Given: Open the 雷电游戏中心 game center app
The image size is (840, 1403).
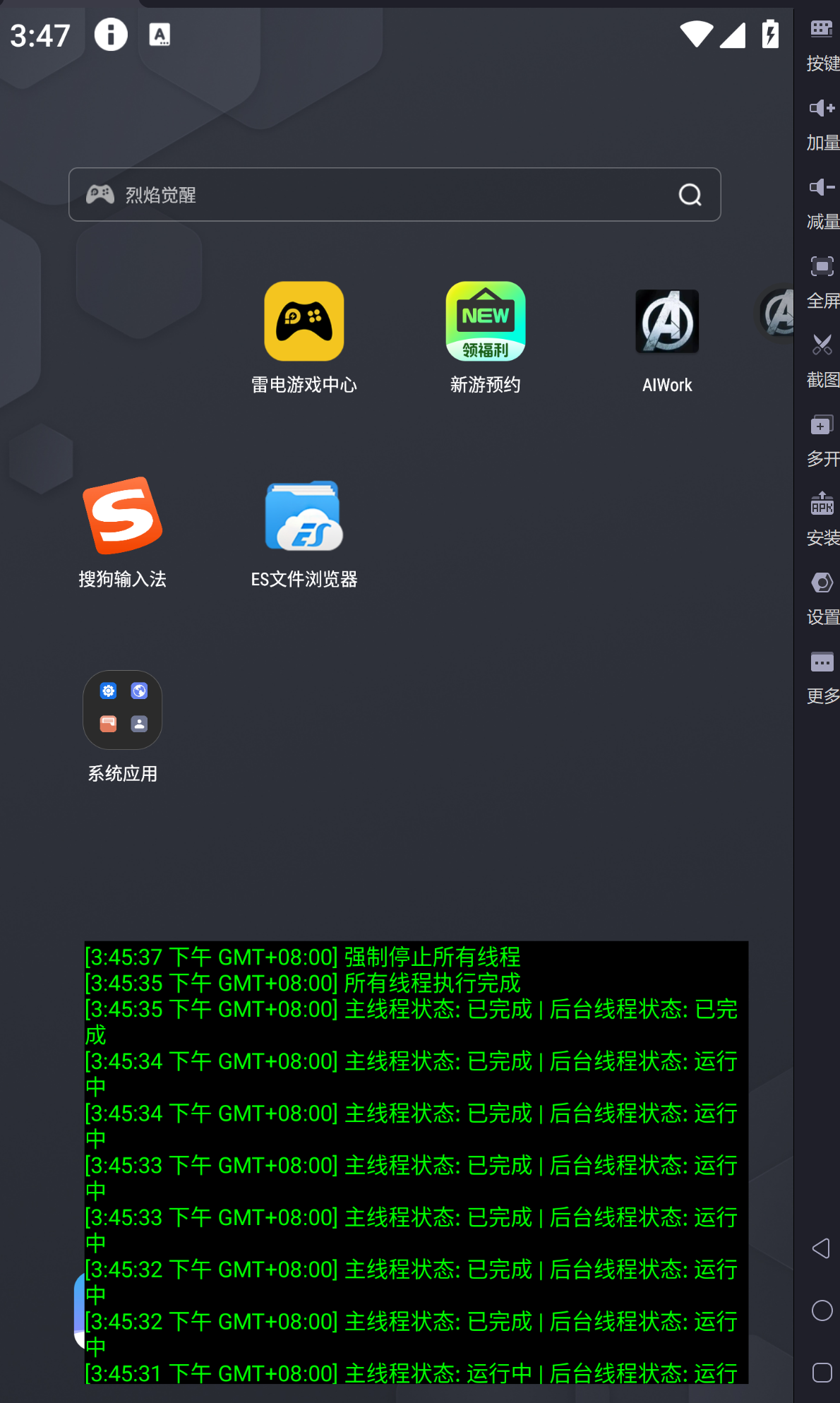Looking at the screenshot, I should coord(304,322).
